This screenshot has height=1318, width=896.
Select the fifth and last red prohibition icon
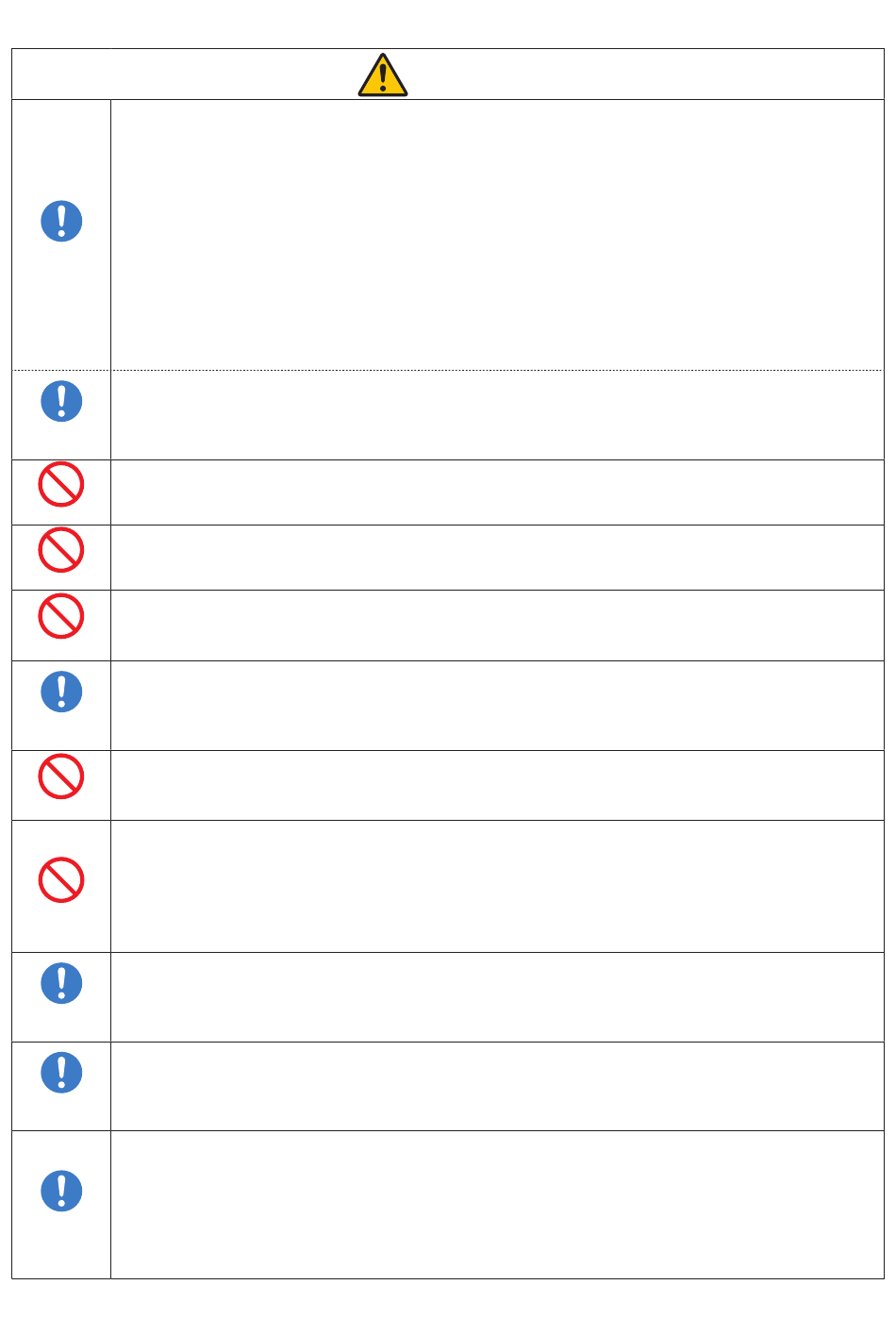point(61,880)
